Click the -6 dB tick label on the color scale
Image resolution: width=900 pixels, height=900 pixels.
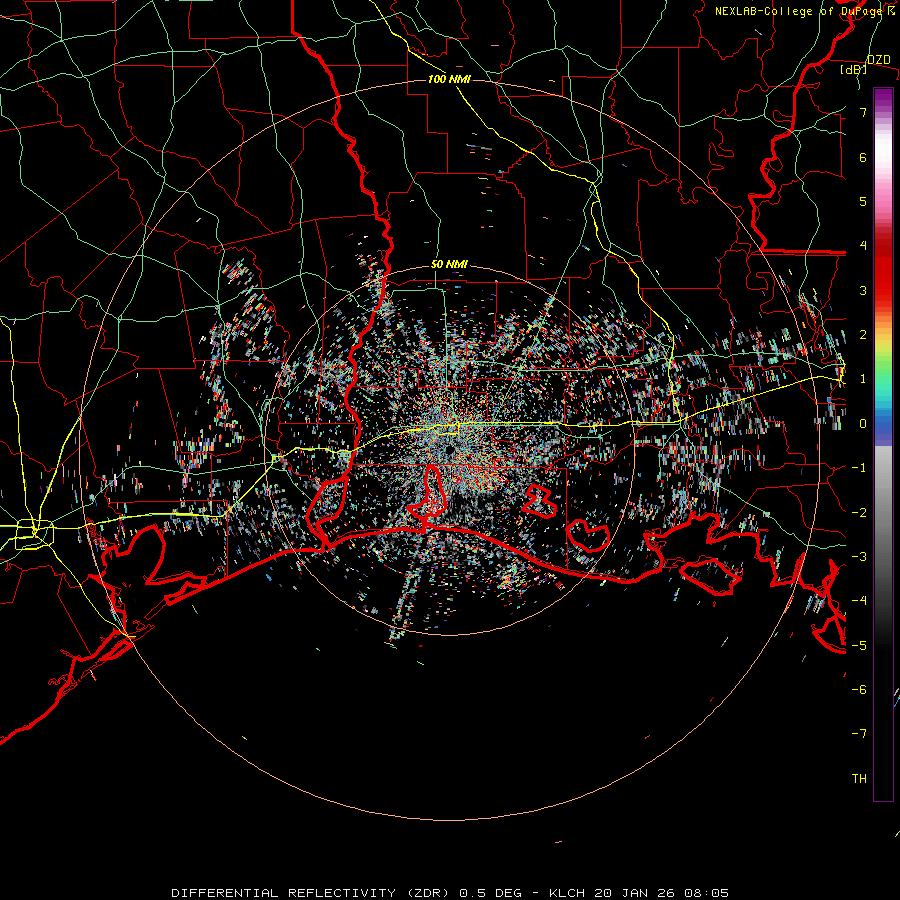coord(859,690)
